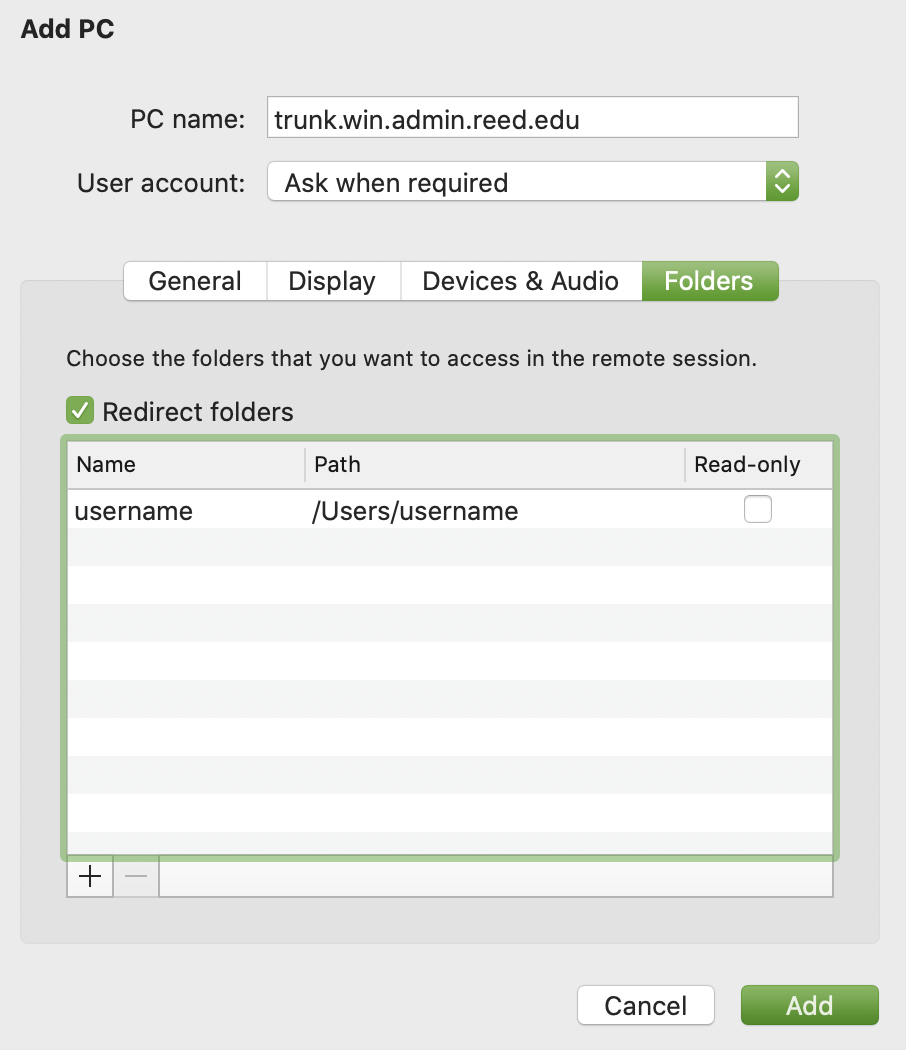Sort by the Name column header
Viewport: 906px width, 1050px height.
(186, 465)
